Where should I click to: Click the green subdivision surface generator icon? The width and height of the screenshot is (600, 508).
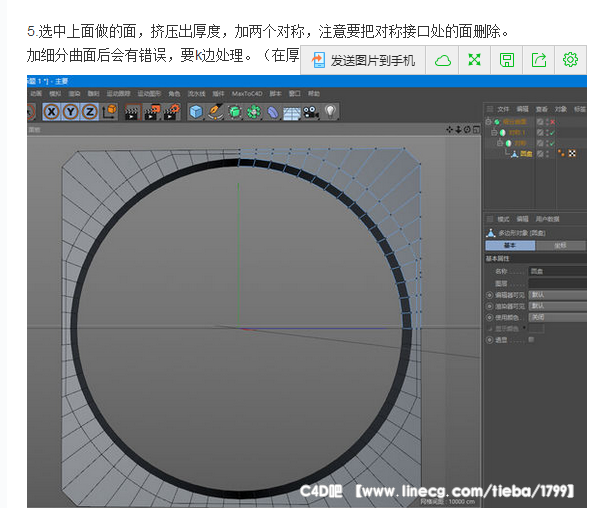click(235, 112)
